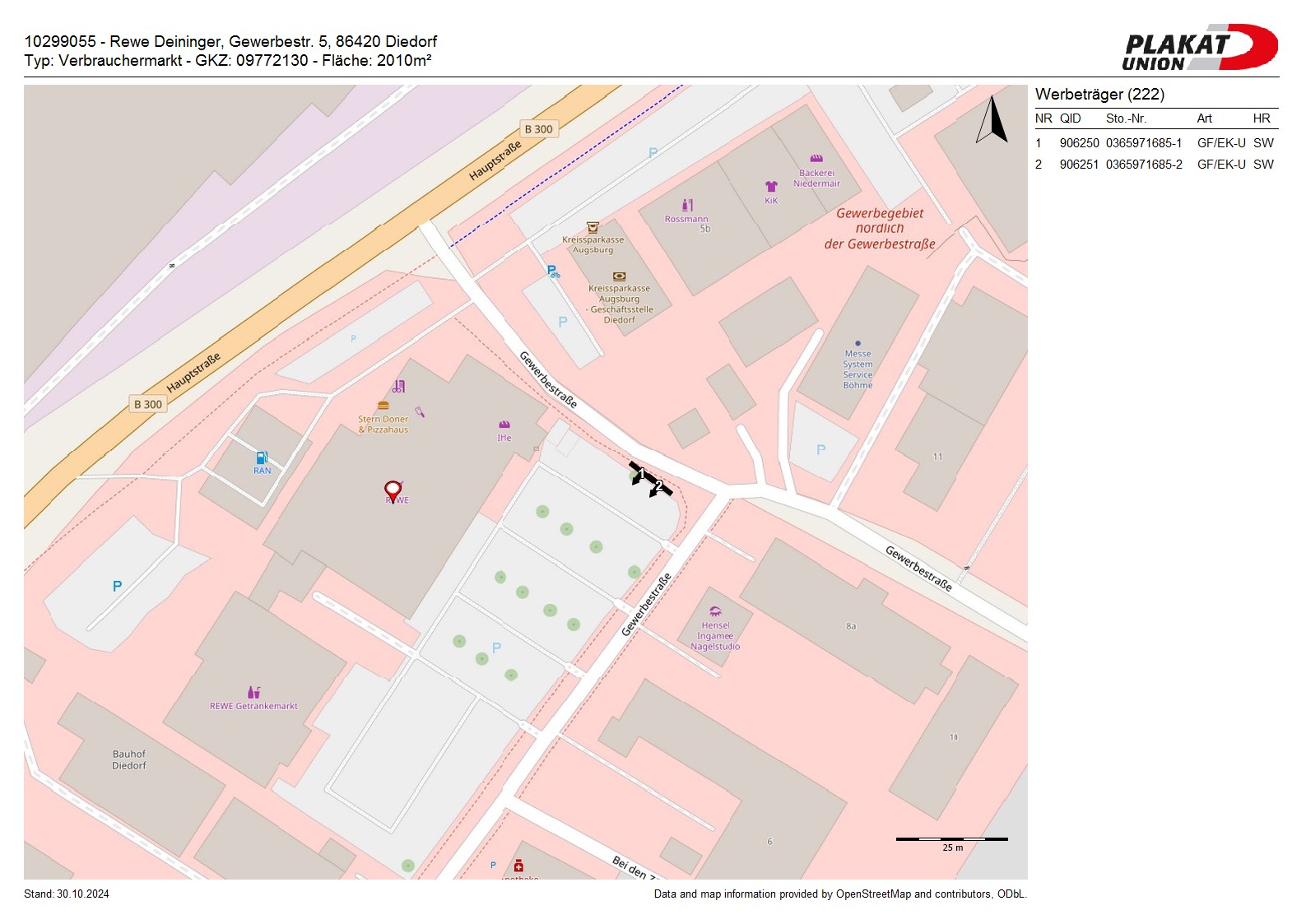Select the RAN fuel station icon
This screenshot has height=924, width=1306.
pyautogui.click(x=262, y=457)
